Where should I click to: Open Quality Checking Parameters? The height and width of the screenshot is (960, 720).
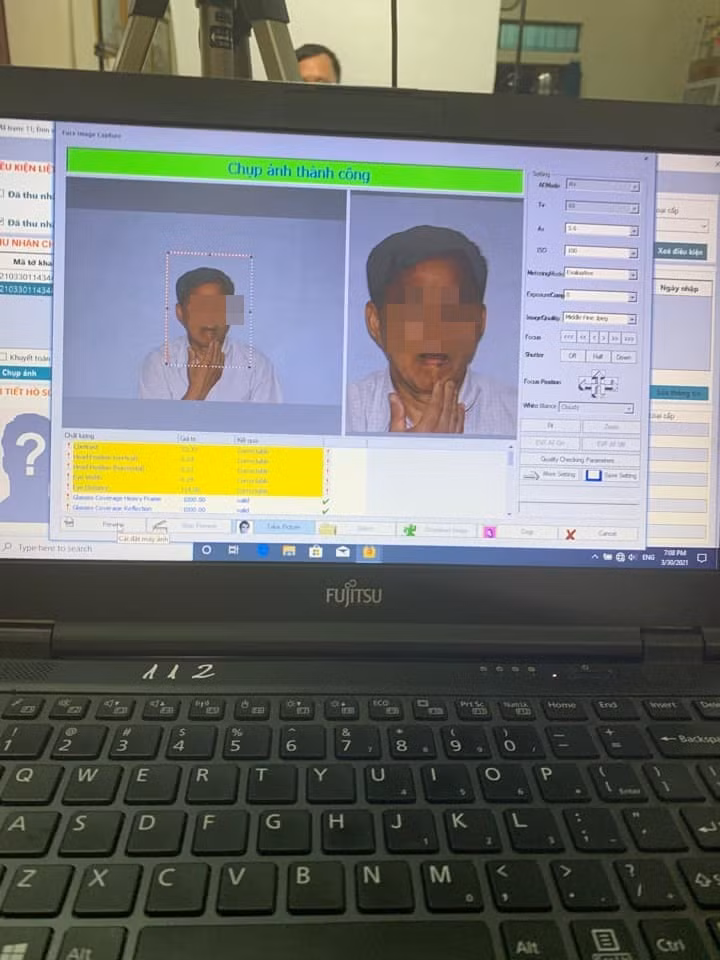(580, 459)
